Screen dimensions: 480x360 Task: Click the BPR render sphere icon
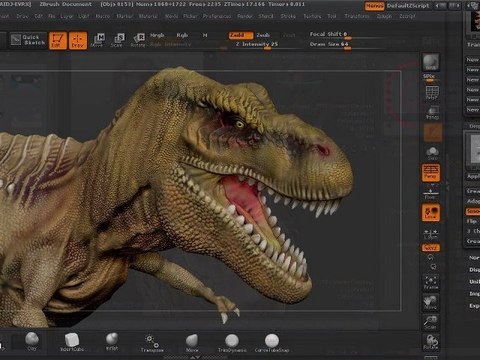(x=431, y=62)
